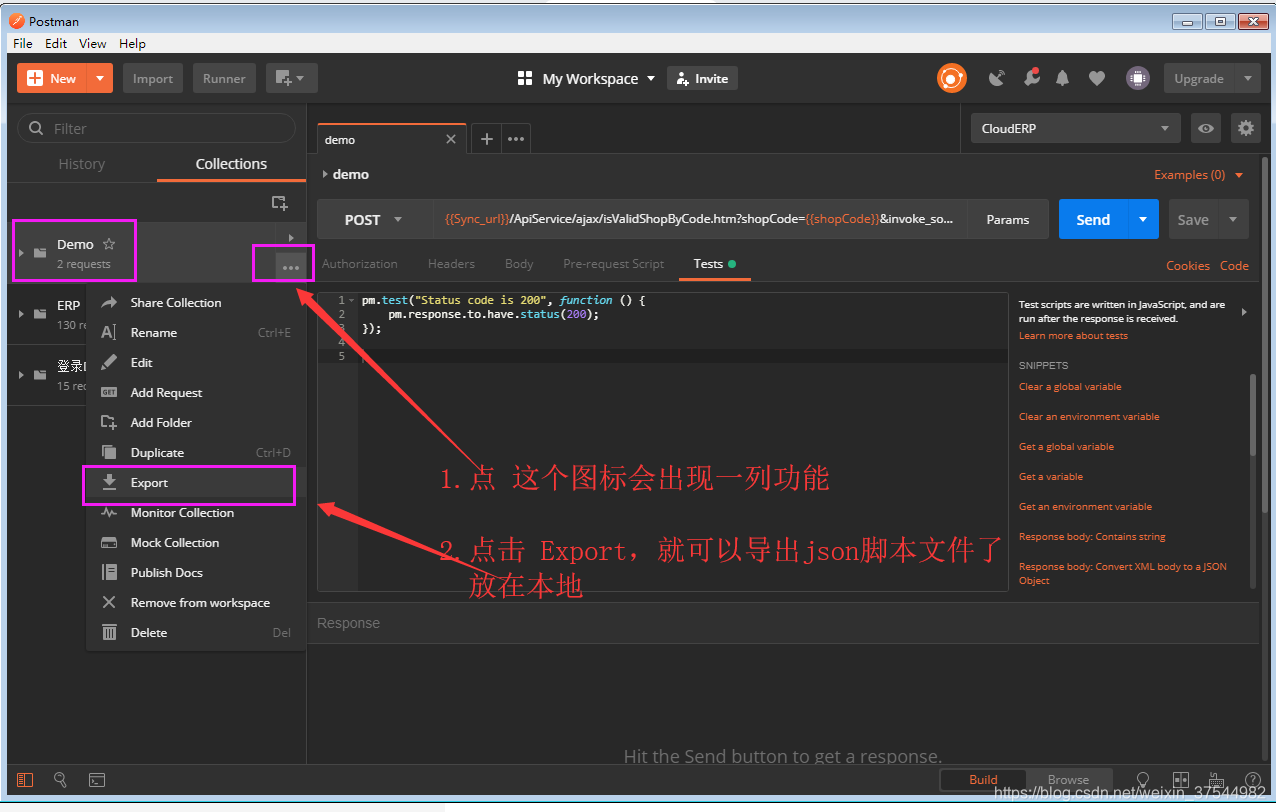
Task: Click the Import button
Action: pos(153,78)
